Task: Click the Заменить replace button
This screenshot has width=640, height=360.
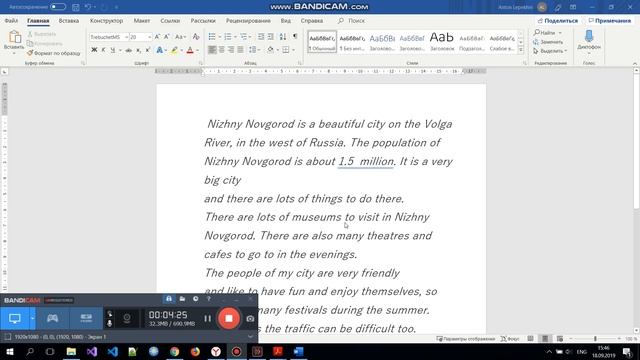Action: click(x=548, y=42)
